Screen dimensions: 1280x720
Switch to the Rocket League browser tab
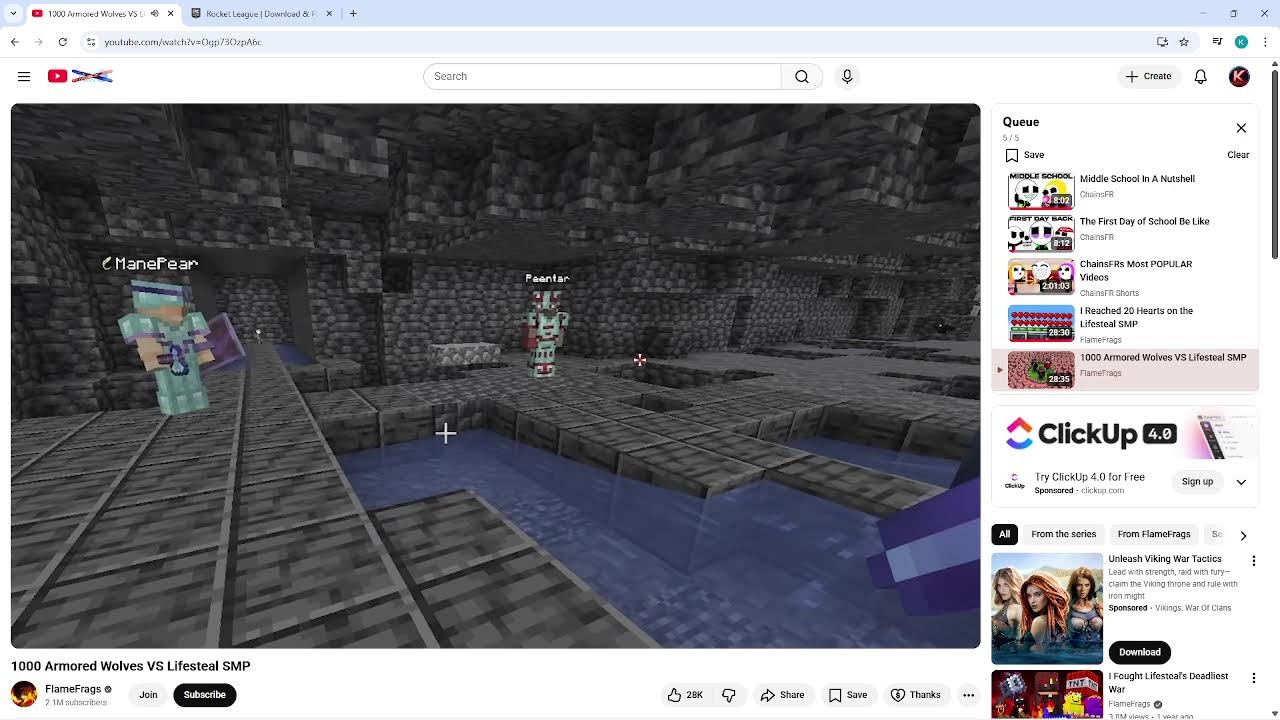[x=262, y=14]
